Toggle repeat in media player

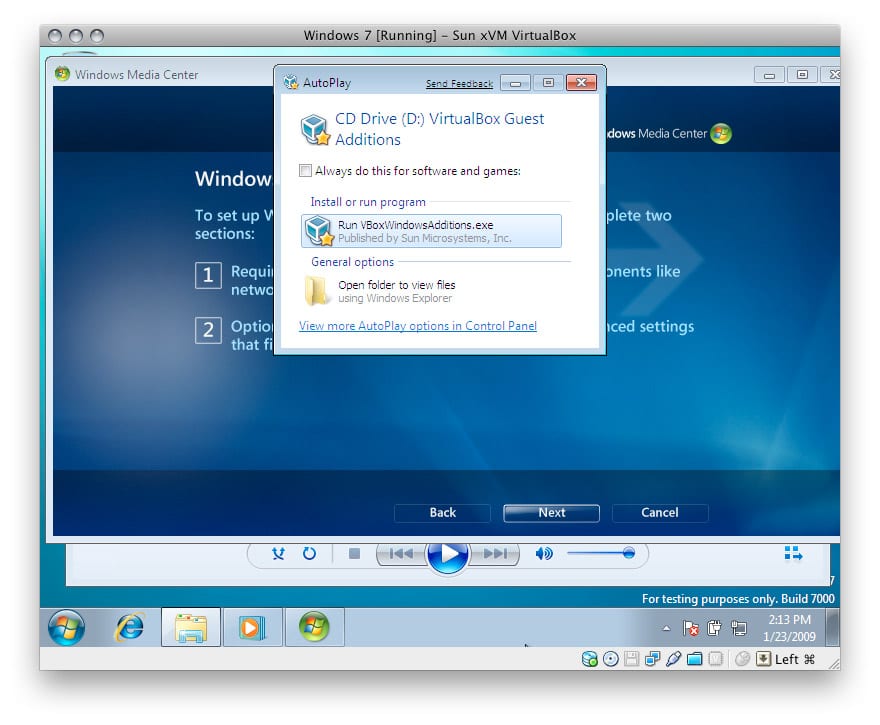pos(309,554)
